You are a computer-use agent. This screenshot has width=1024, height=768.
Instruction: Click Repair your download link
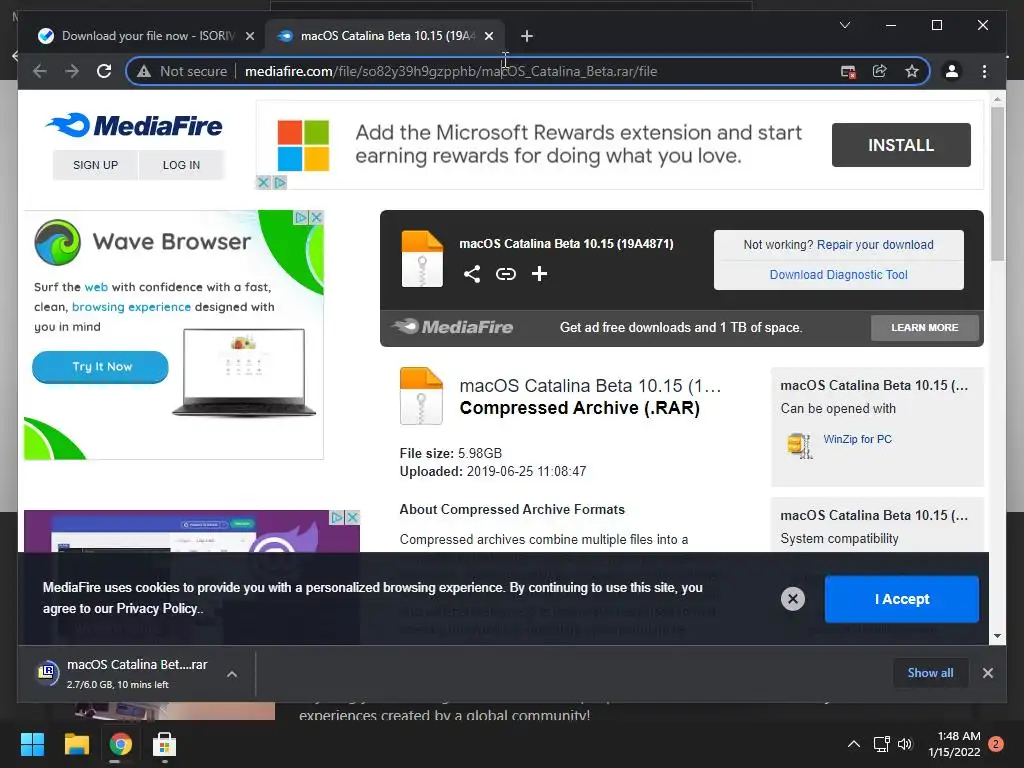click(875, 245)
